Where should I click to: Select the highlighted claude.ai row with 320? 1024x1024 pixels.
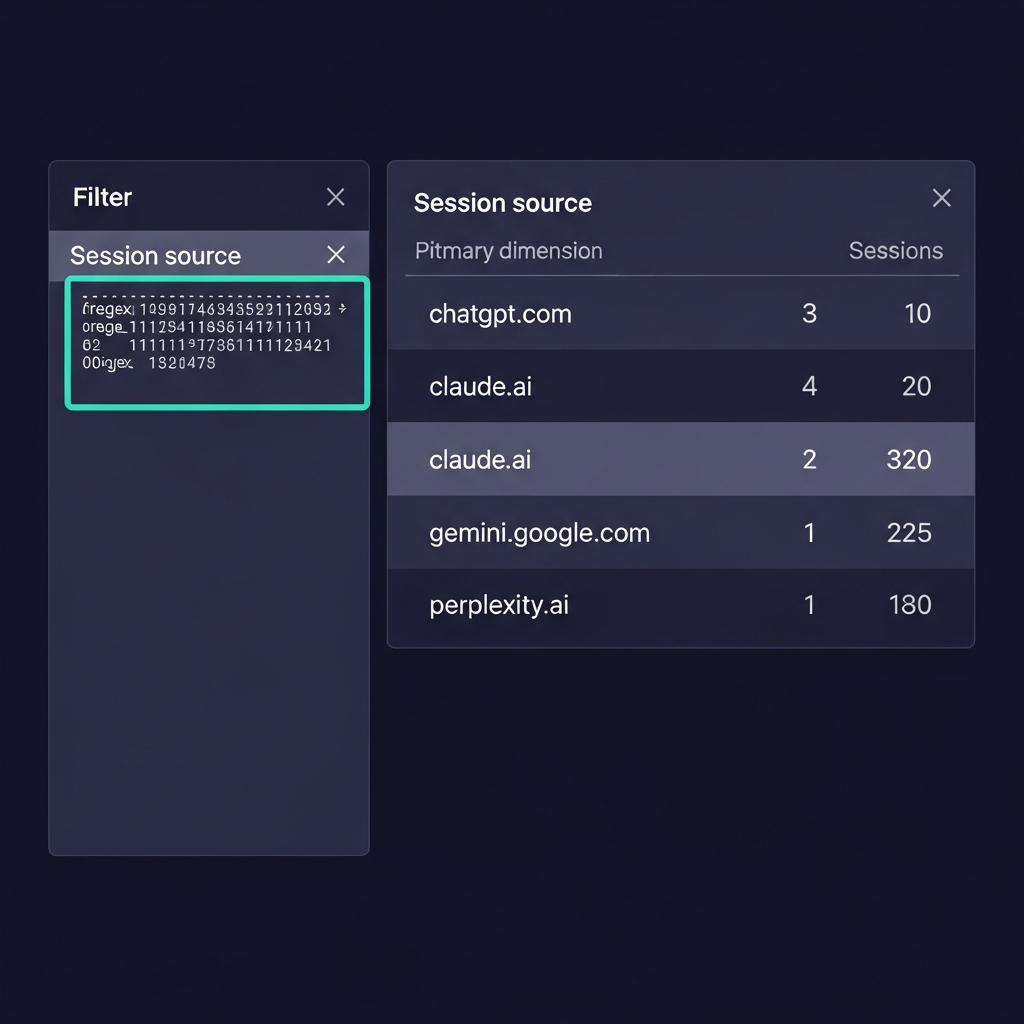pos(680,459)
